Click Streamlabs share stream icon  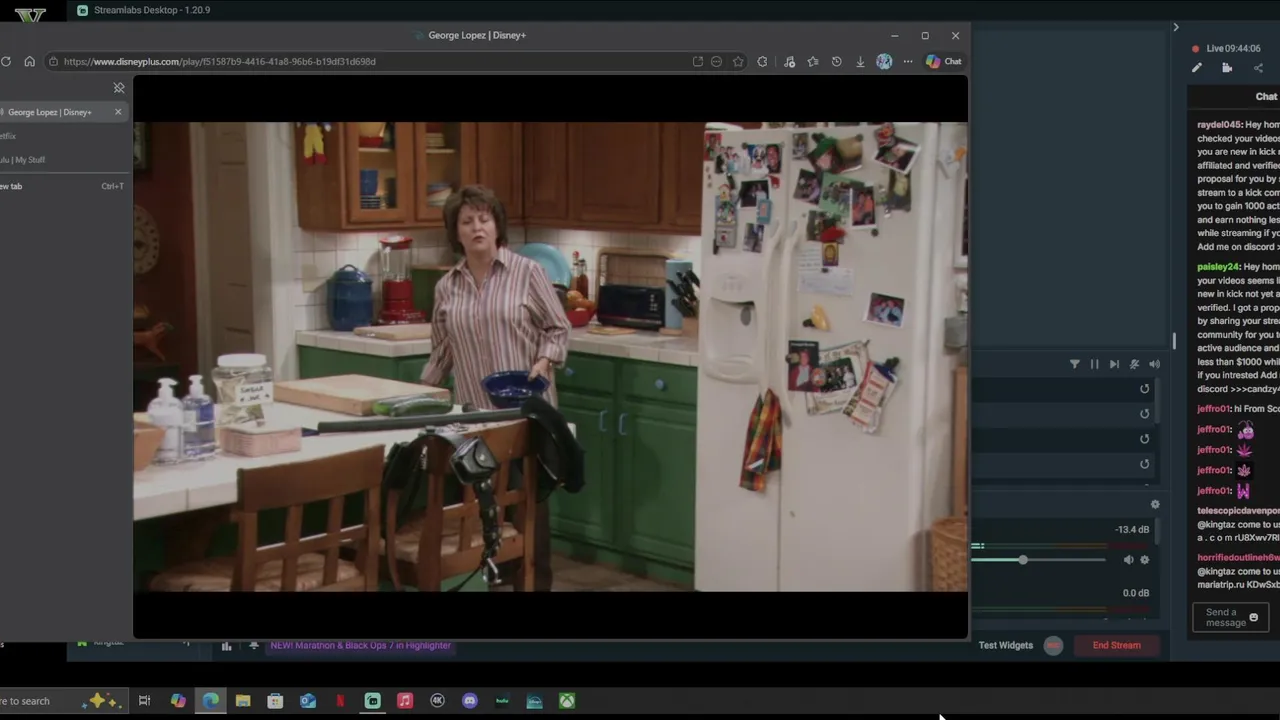point(1258,68)
